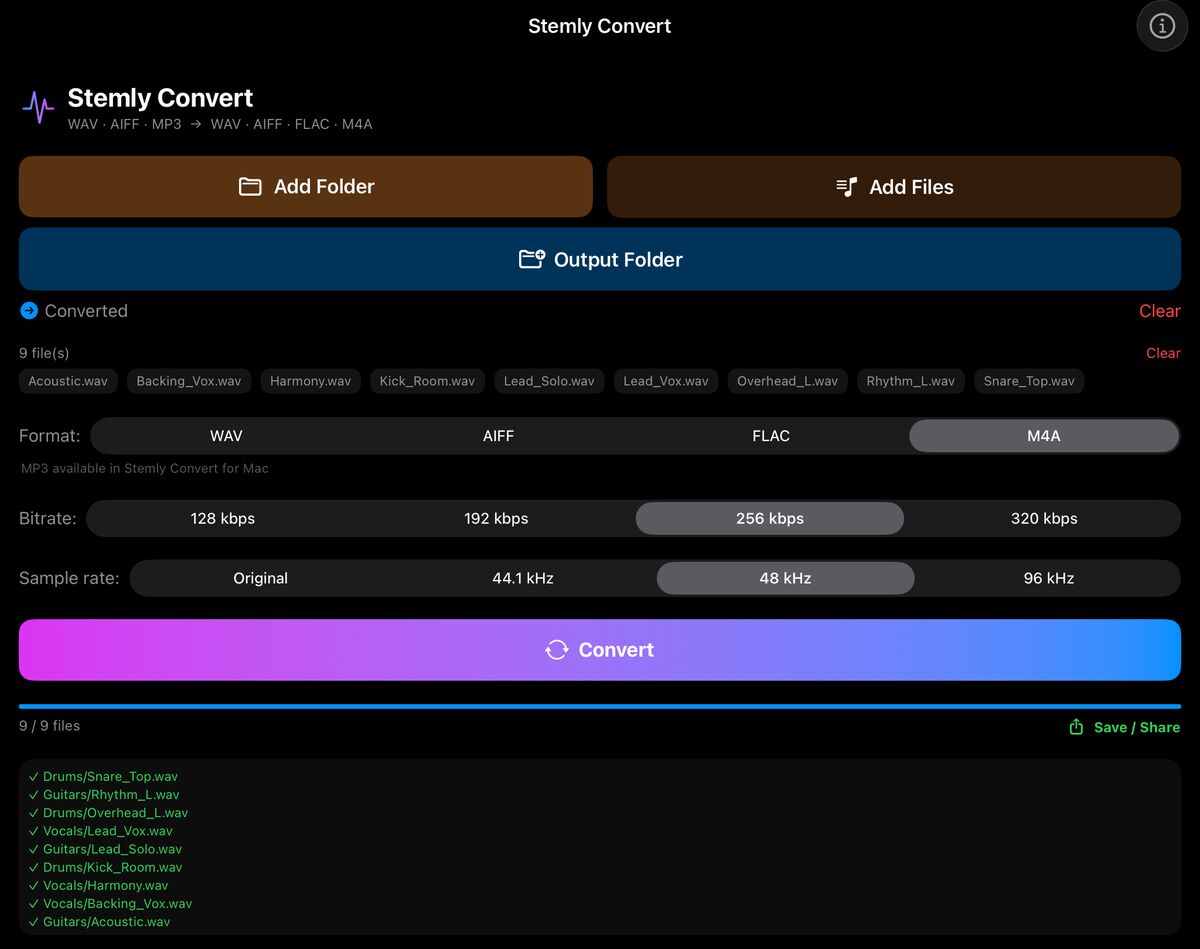Screen dimensions: 1200x949
Task: Start conversion with the Convert button
Action: 600,650
